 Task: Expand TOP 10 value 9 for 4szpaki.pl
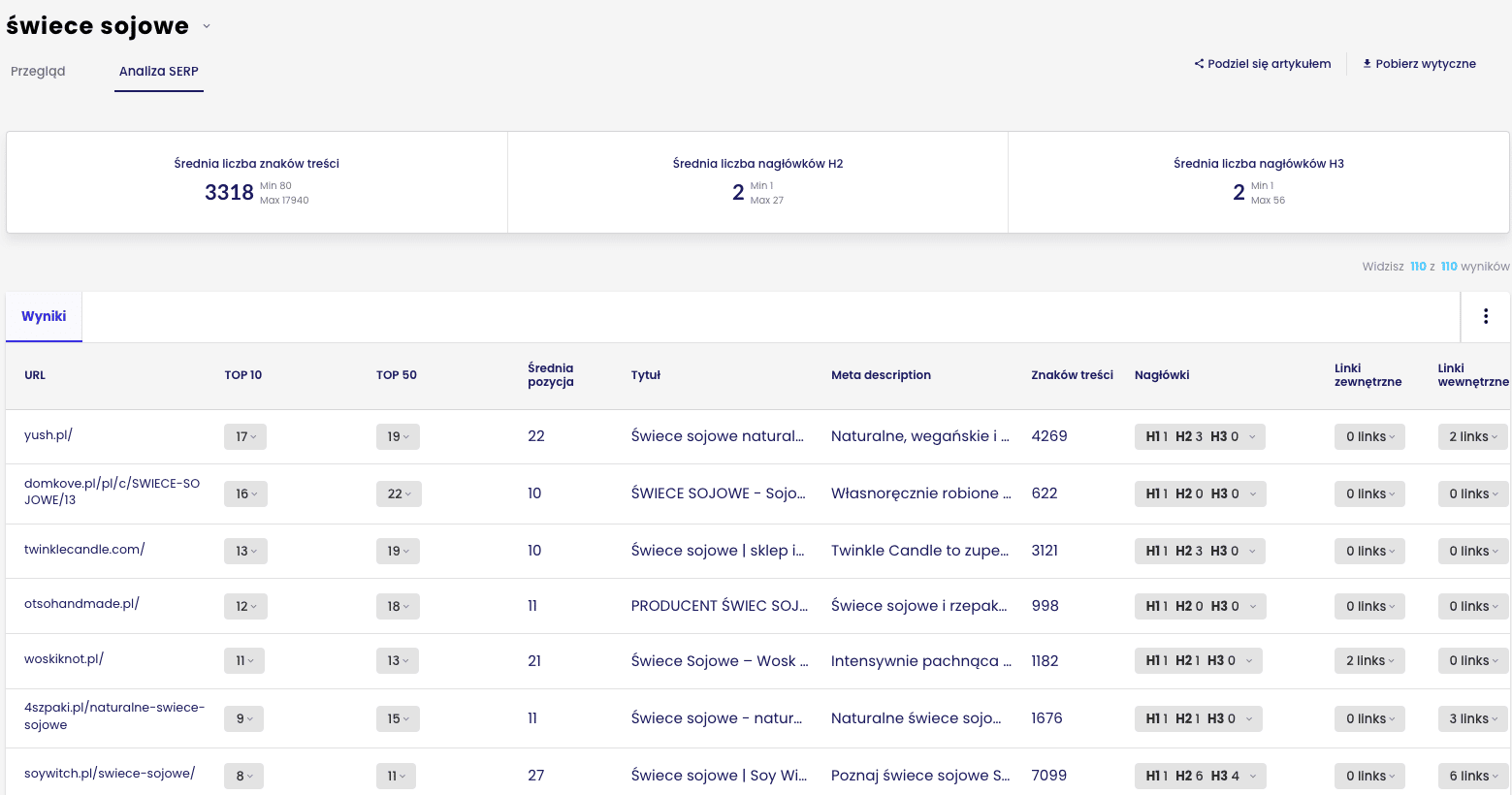(x=243, y=718)
